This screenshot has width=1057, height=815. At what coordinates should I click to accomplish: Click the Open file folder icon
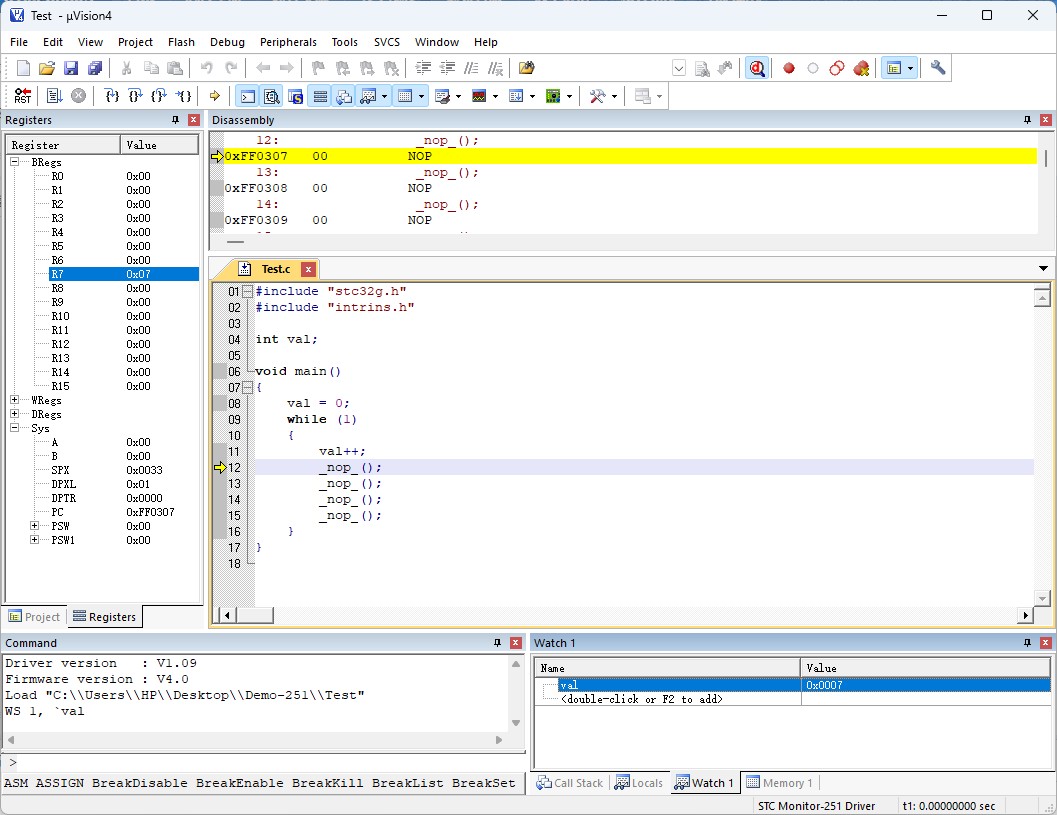pyautogui.click(x=47, y=68)
